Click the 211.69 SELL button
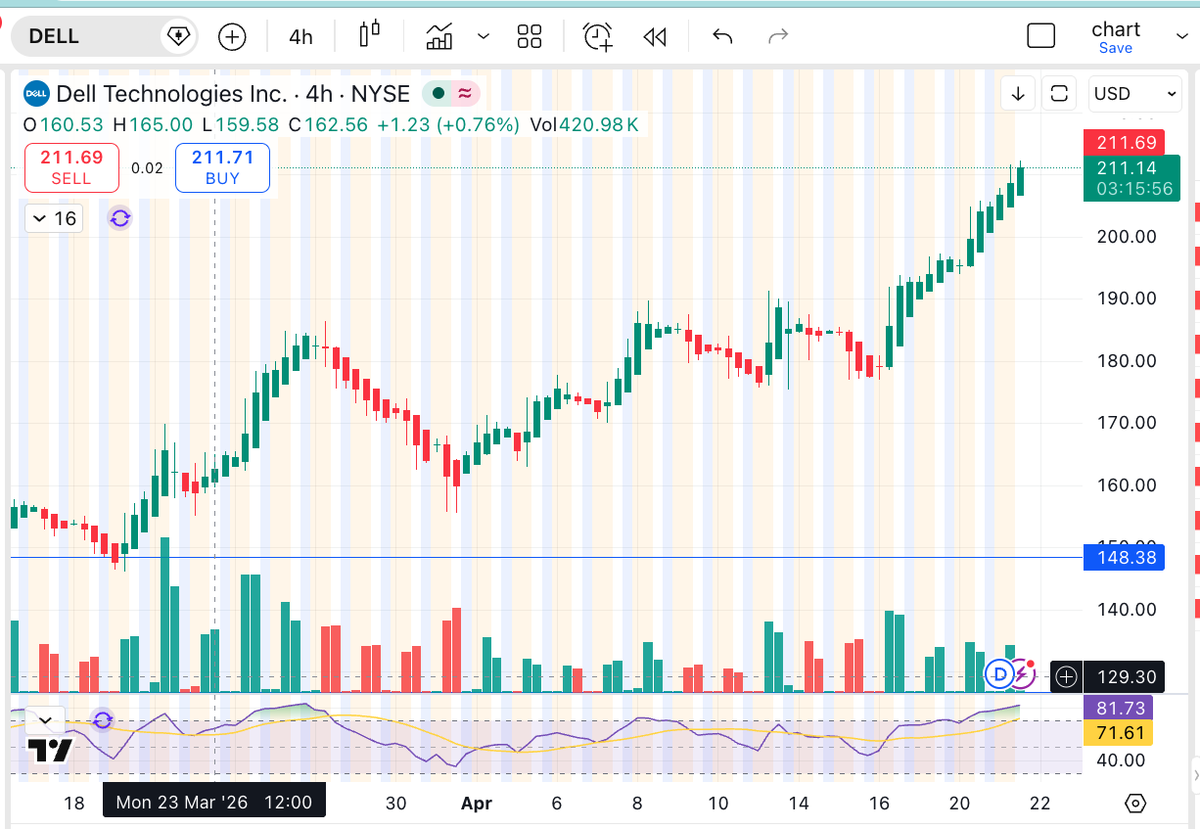This screenshot has width=1200, height=829. click(71, 167)
